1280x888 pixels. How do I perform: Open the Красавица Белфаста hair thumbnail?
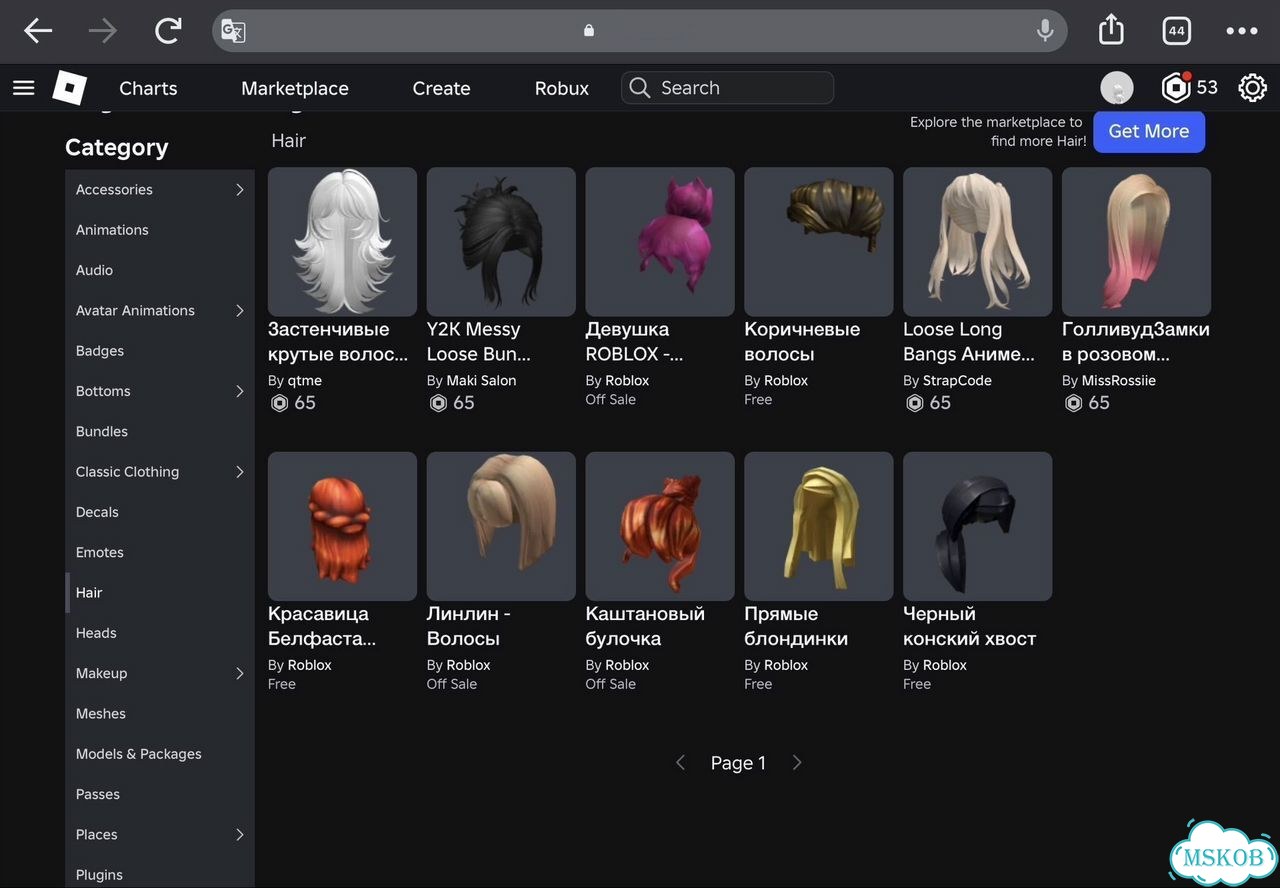tap(342, 526)
